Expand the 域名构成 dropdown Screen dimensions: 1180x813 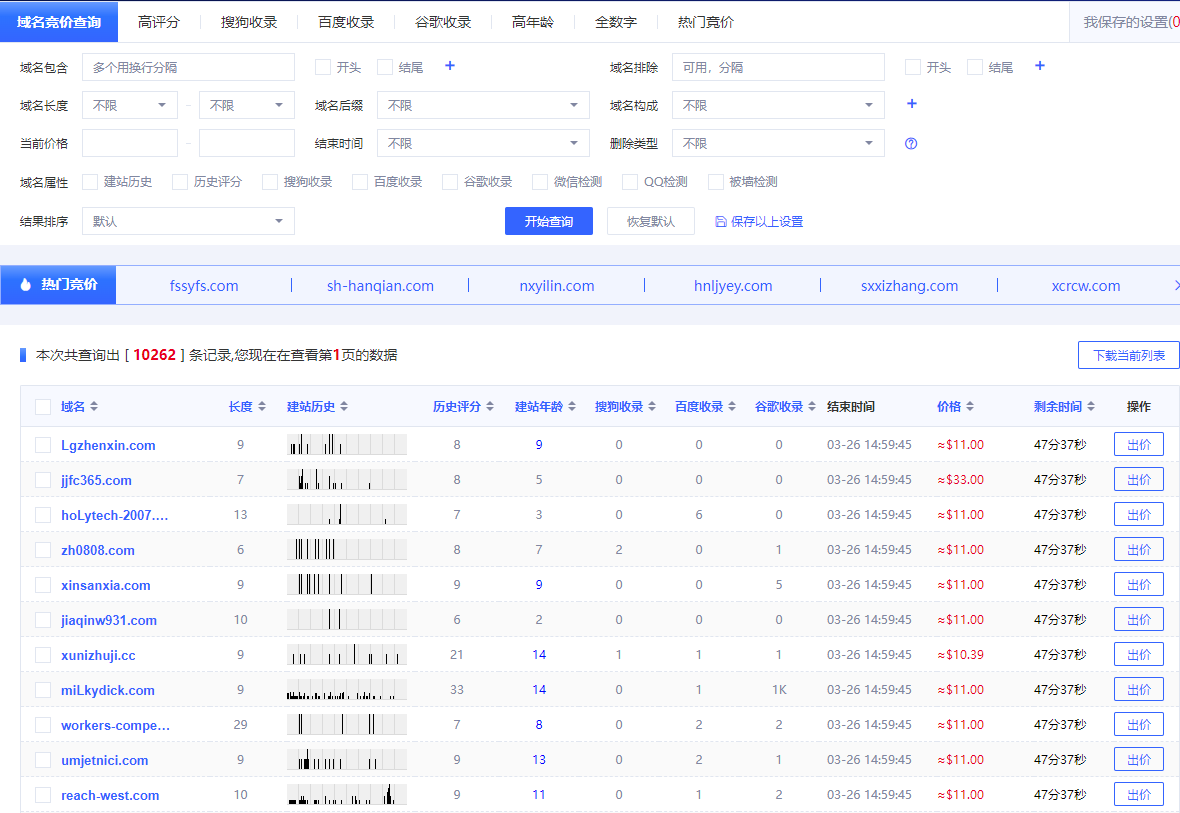pyautogui.click(x=778, y=105)
